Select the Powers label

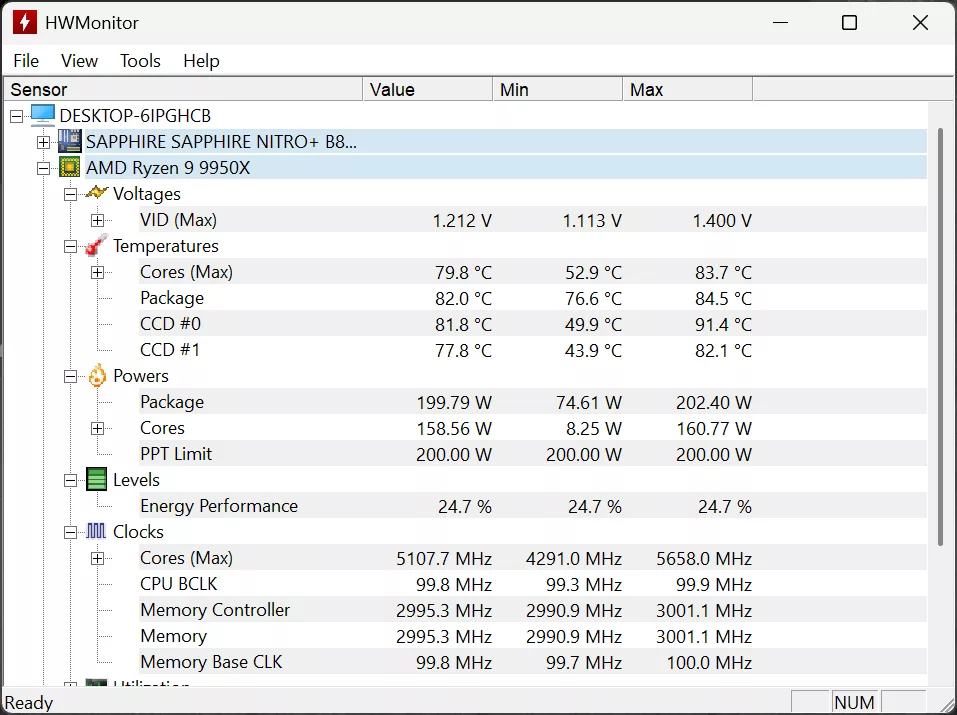pyautogui.click(x=141, y=376)
